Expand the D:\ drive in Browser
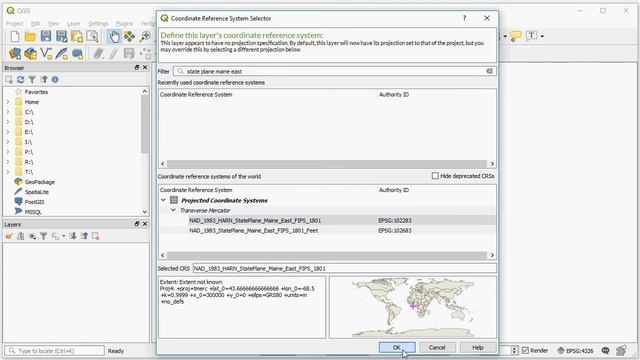The image size is (640, 360). click(8, 122)
